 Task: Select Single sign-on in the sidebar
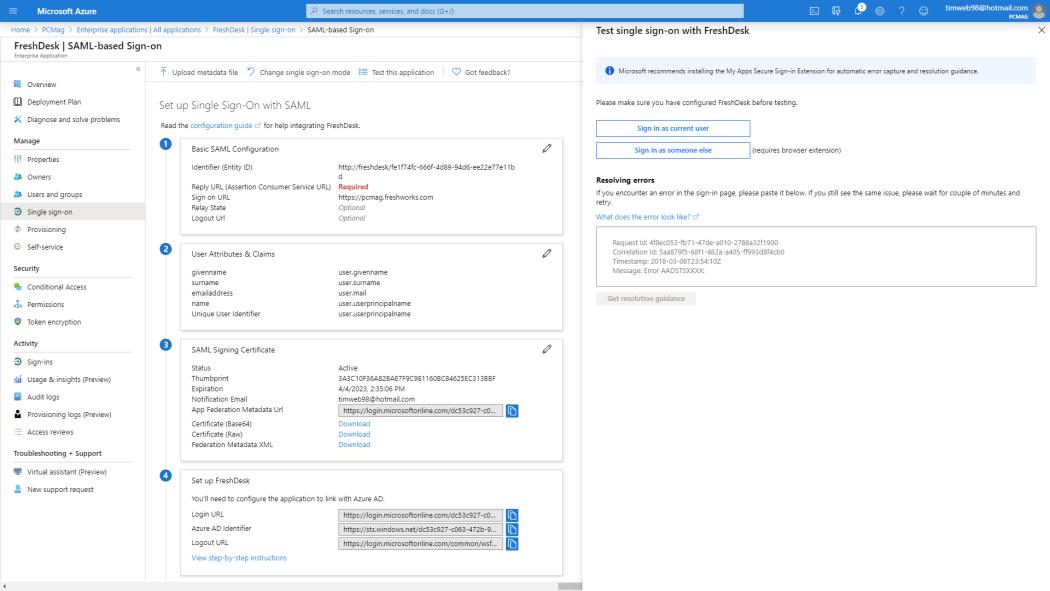[x=72, y=212]
